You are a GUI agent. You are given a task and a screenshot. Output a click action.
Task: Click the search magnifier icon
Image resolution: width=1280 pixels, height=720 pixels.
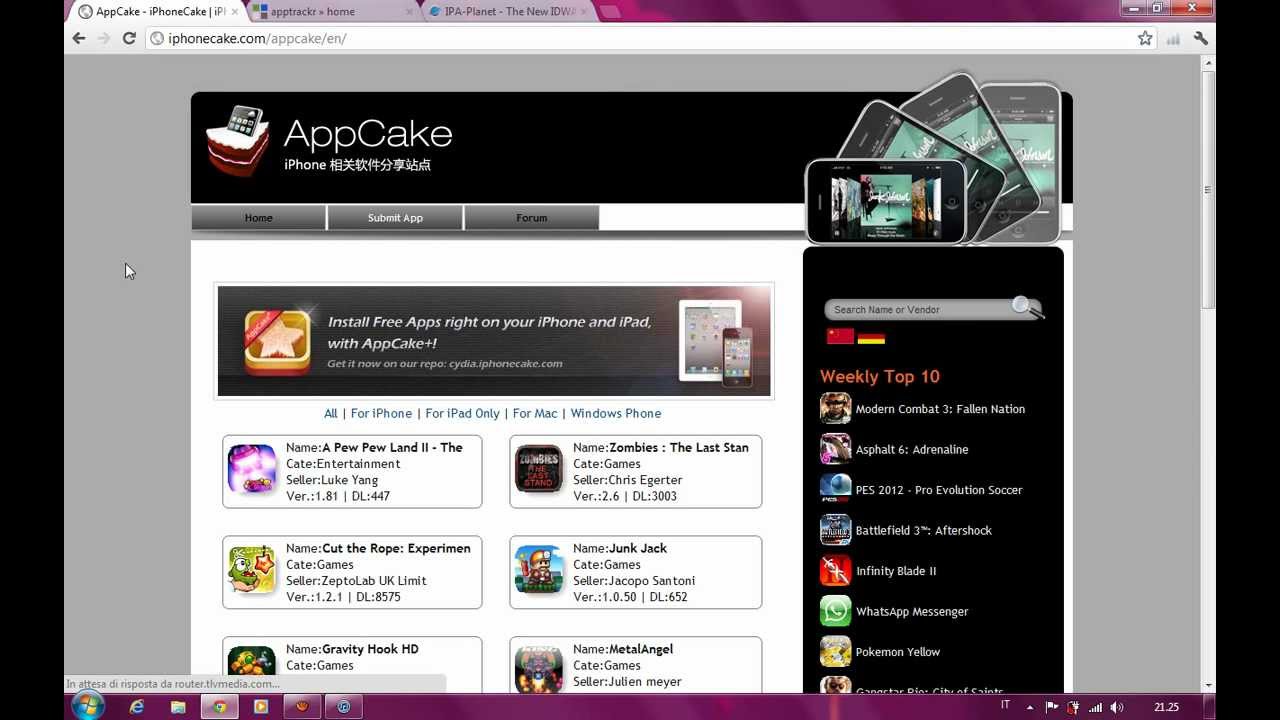pos(1027,307)
